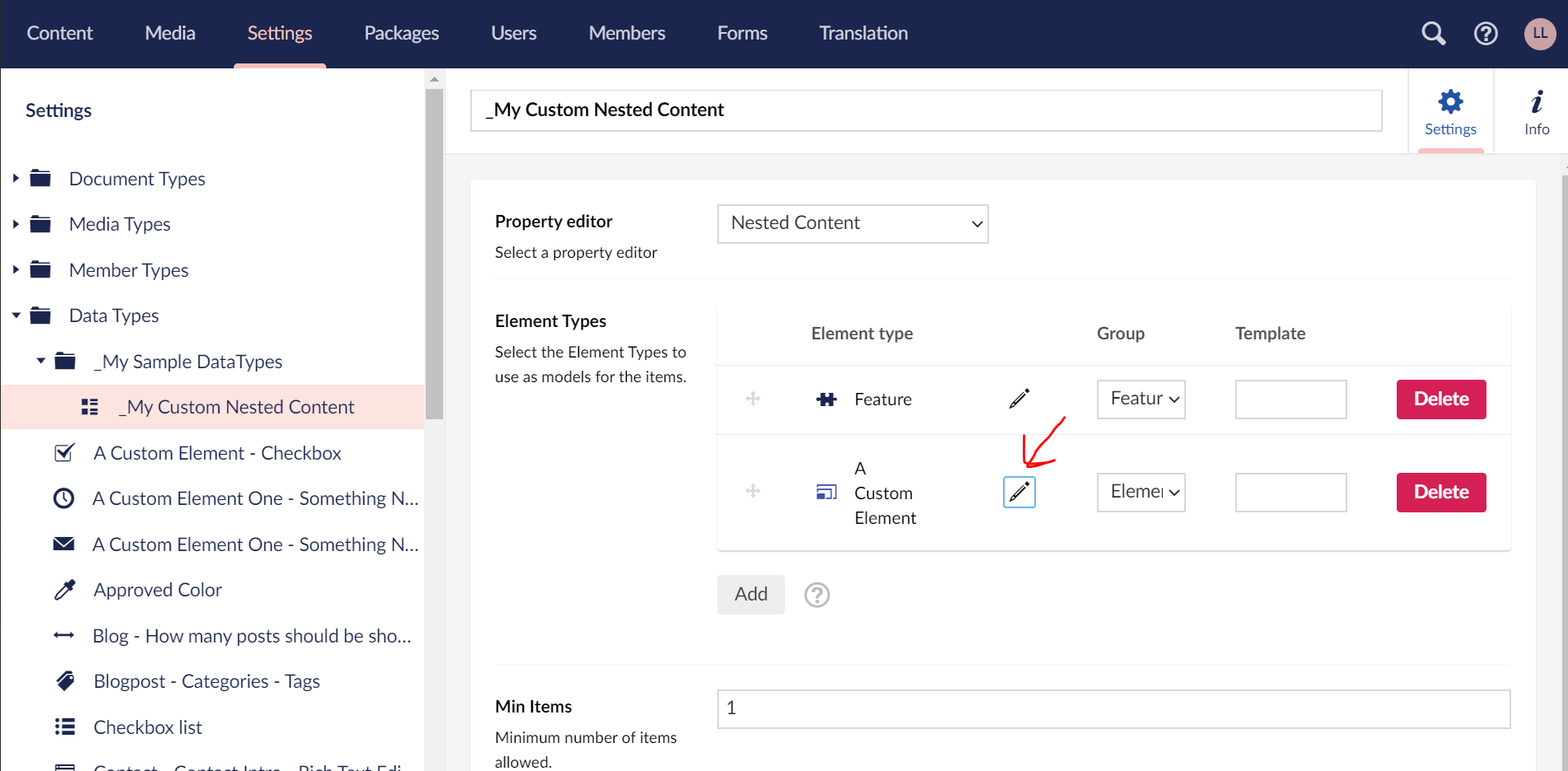The width and height of the screenshot is (1568, 771).
Task: Edit the Feature element type via pencil icon
Action: (1019, 399)
